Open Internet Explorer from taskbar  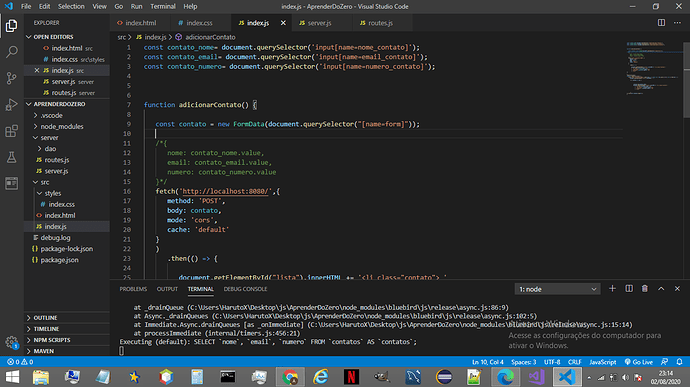[x=320, y=377]
